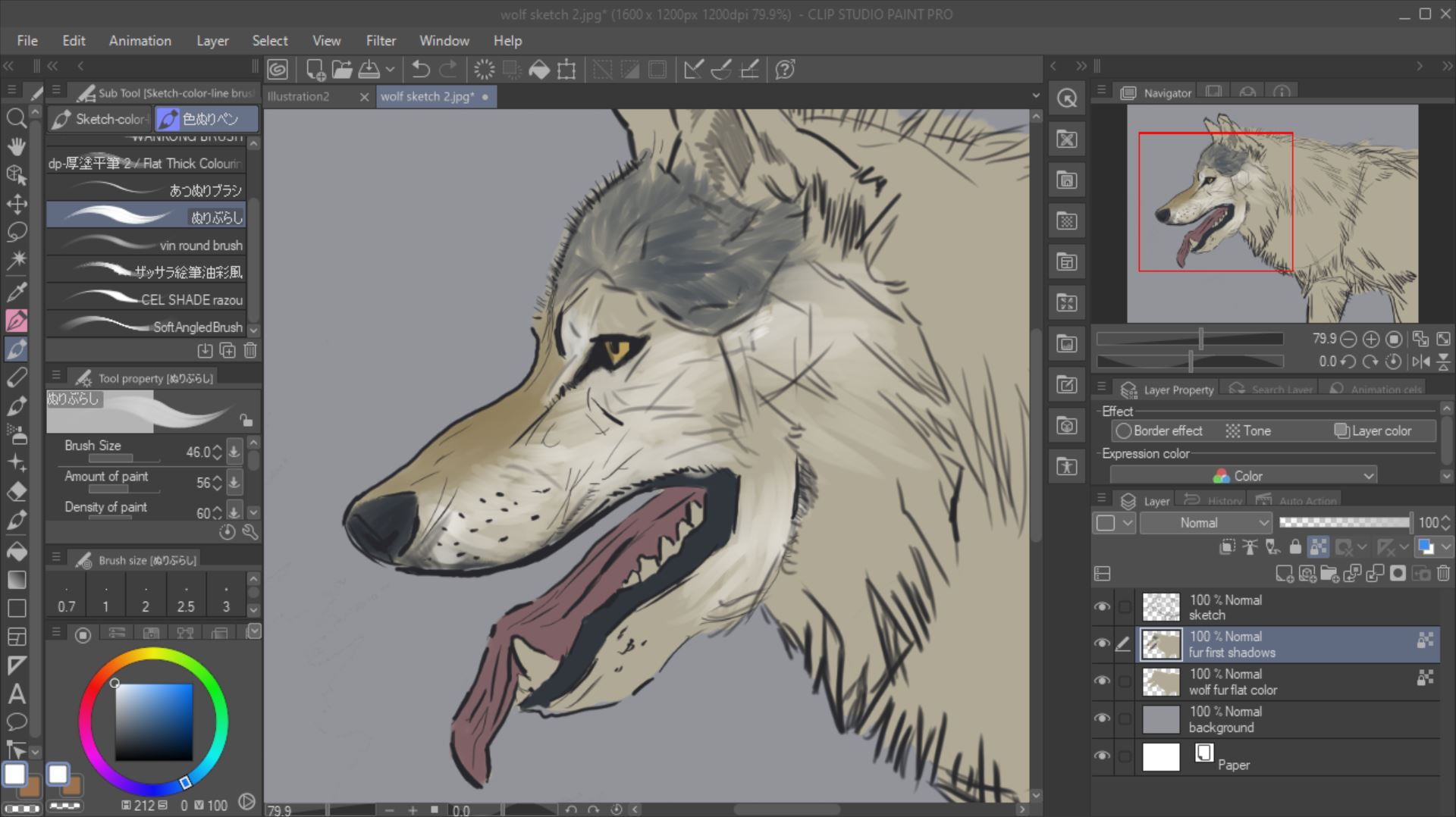Open Expression color dropdown

coord(1243,476)
